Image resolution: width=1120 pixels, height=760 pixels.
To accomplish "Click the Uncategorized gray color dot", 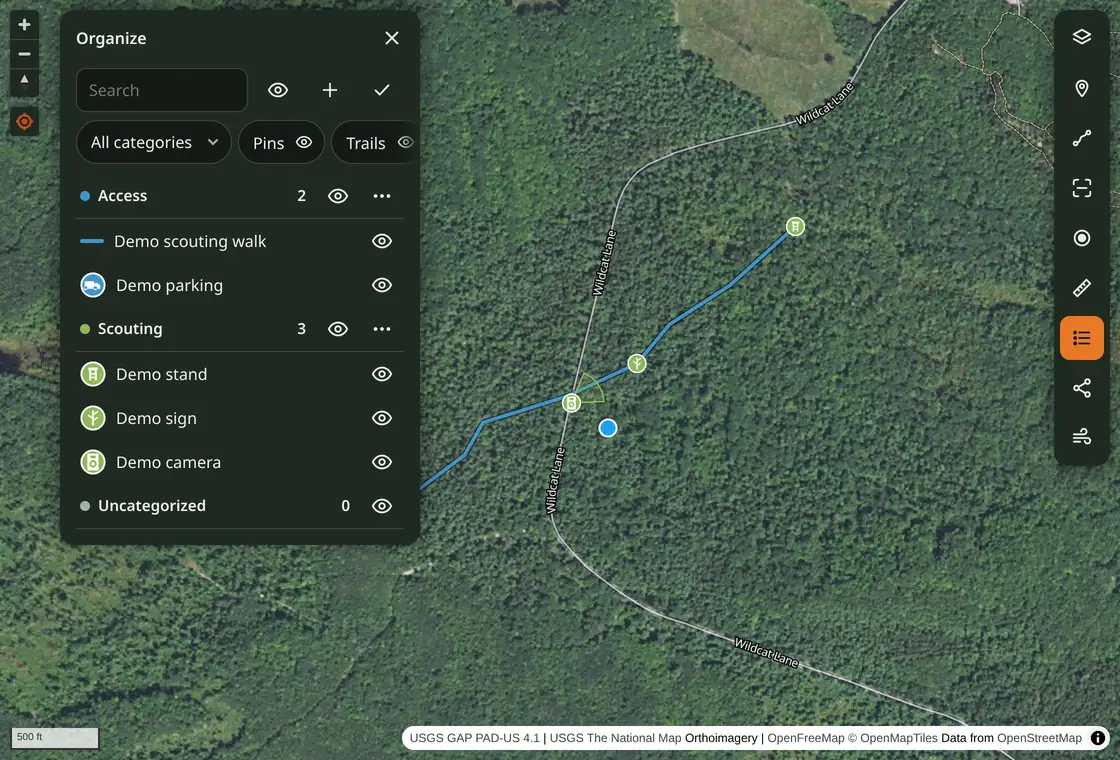I will coord(85,506).
